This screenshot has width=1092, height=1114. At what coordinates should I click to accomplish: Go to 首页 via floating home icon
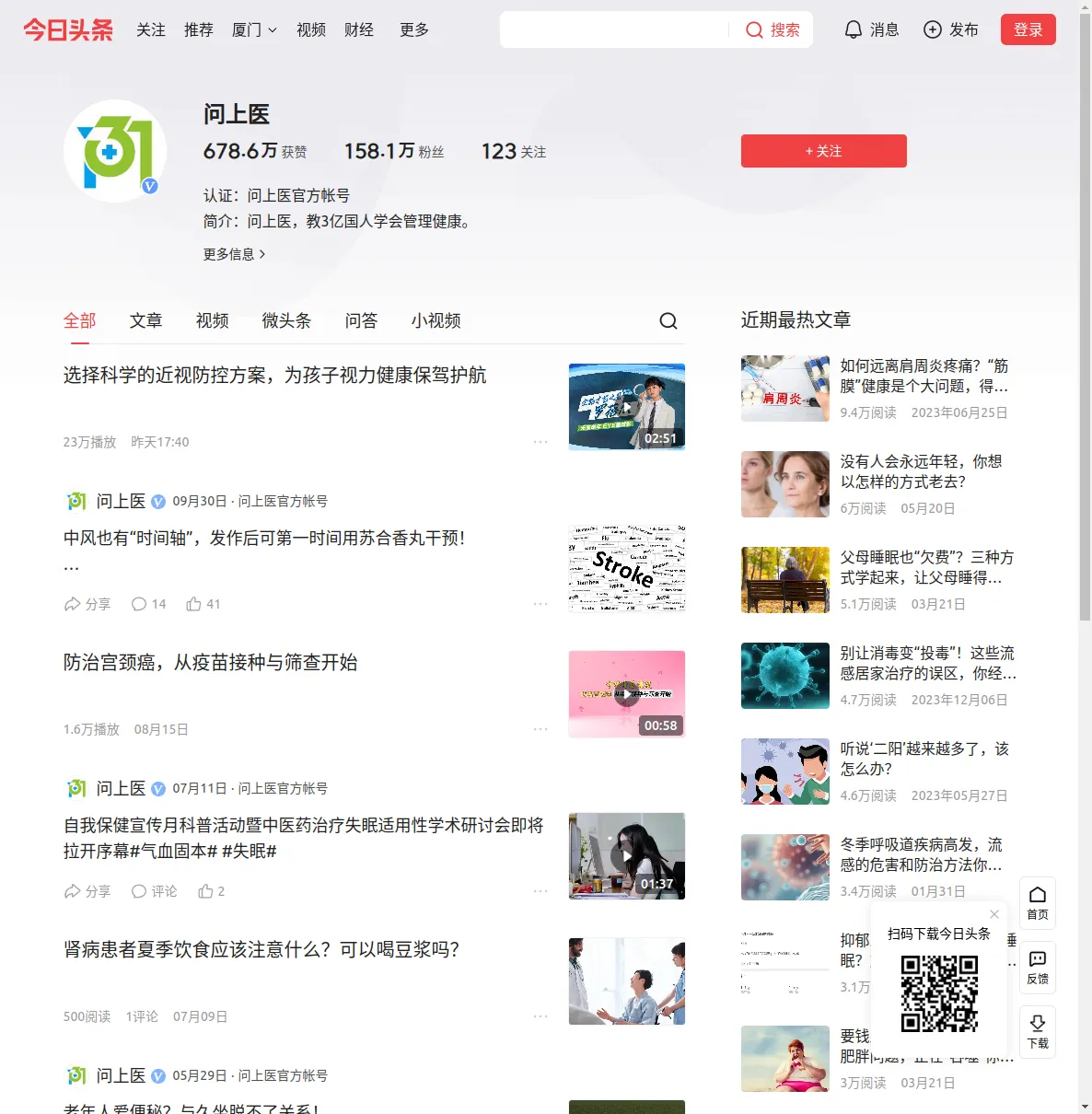(x=1038, y=902)
